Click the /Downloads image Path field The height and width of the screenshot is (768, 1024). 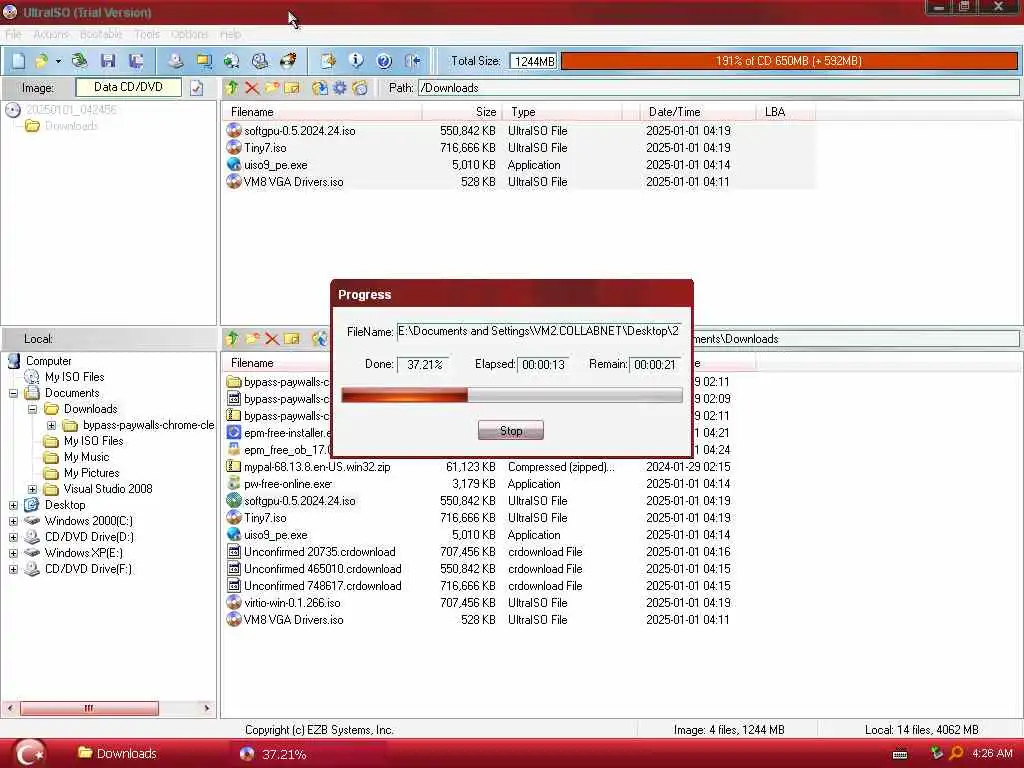pyautogui.click(x=718, y=88)
